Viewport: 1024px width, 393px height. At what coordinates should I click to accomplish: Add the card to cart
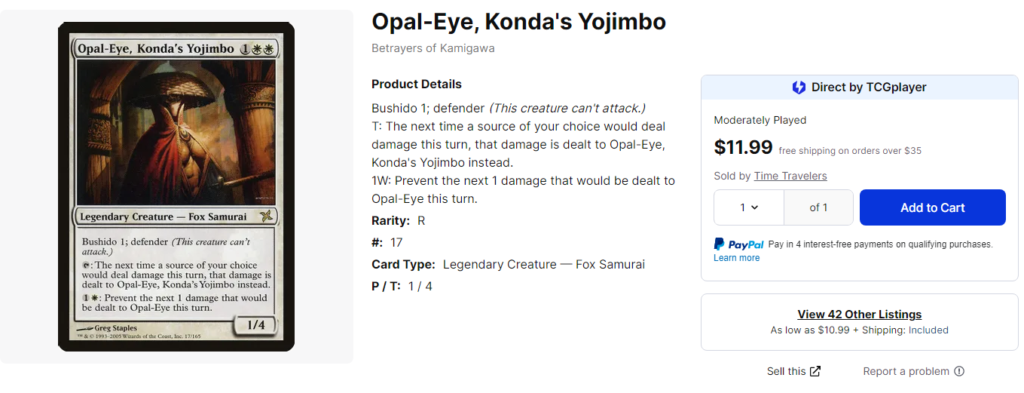[933, 208]
